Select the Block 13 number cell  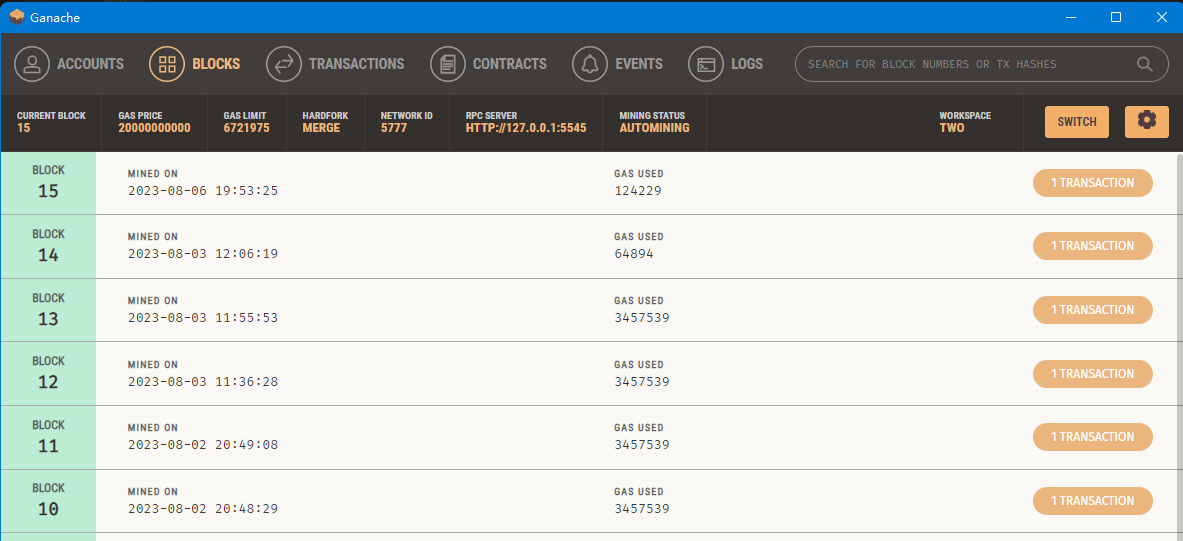click(48, 310)
